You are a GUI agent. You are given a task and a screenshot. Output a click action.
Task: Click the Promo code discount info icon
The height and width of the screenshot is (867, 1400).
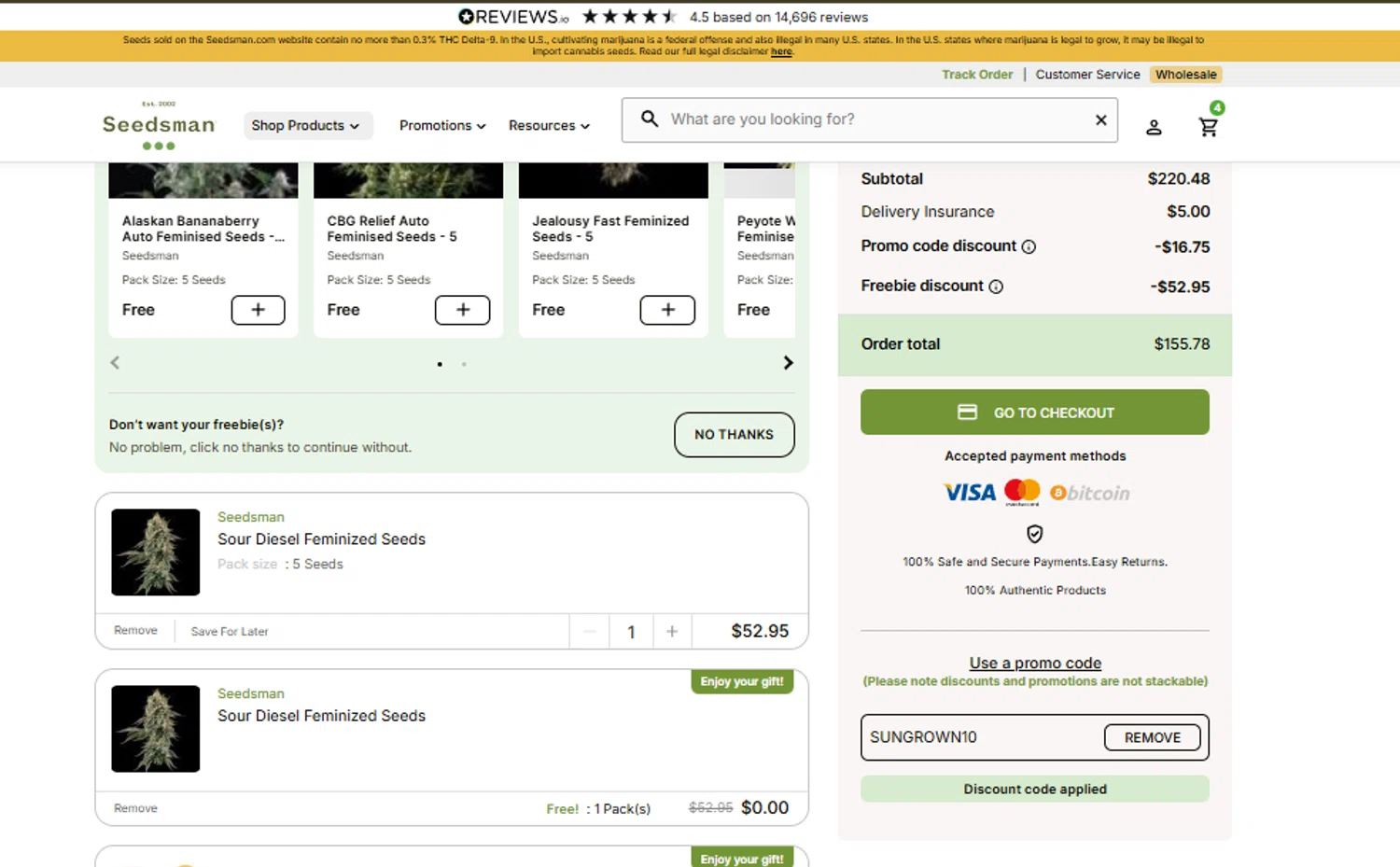[1029, 247]
